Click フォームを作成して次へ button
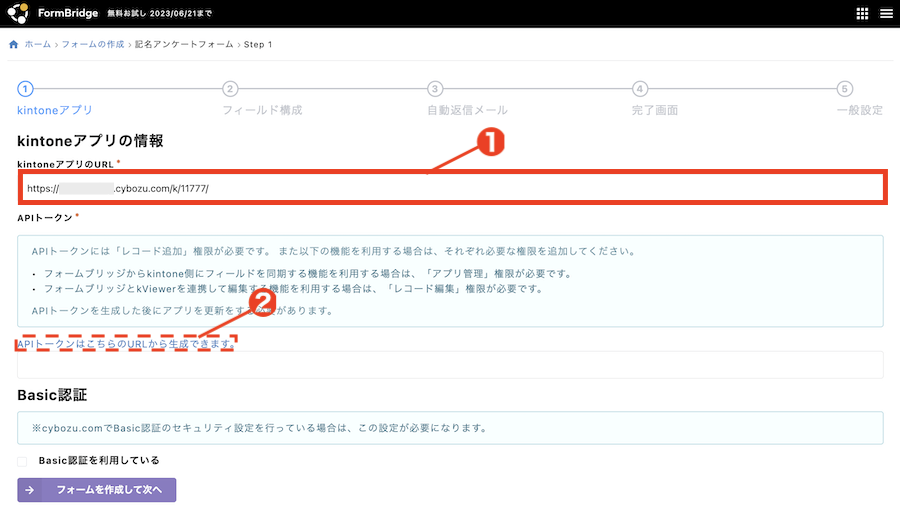Image resolution: width=900 pixels, height=520 pixels. [x=96, y=490]
